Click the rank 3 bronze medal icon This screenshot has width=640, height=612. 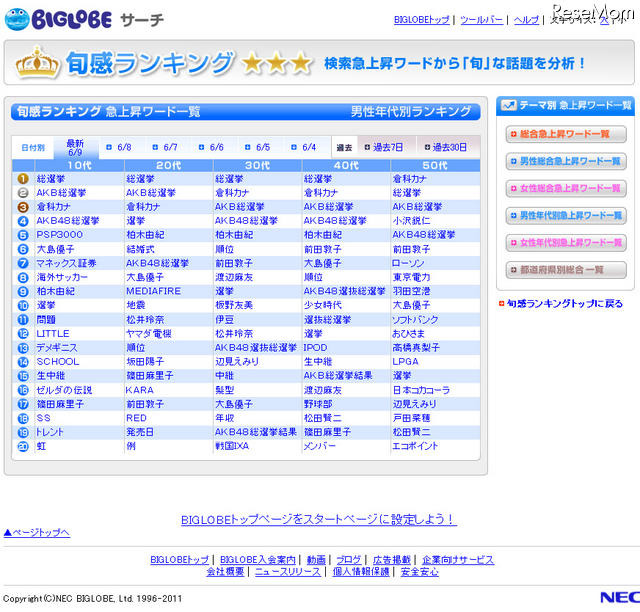point(22,207)
